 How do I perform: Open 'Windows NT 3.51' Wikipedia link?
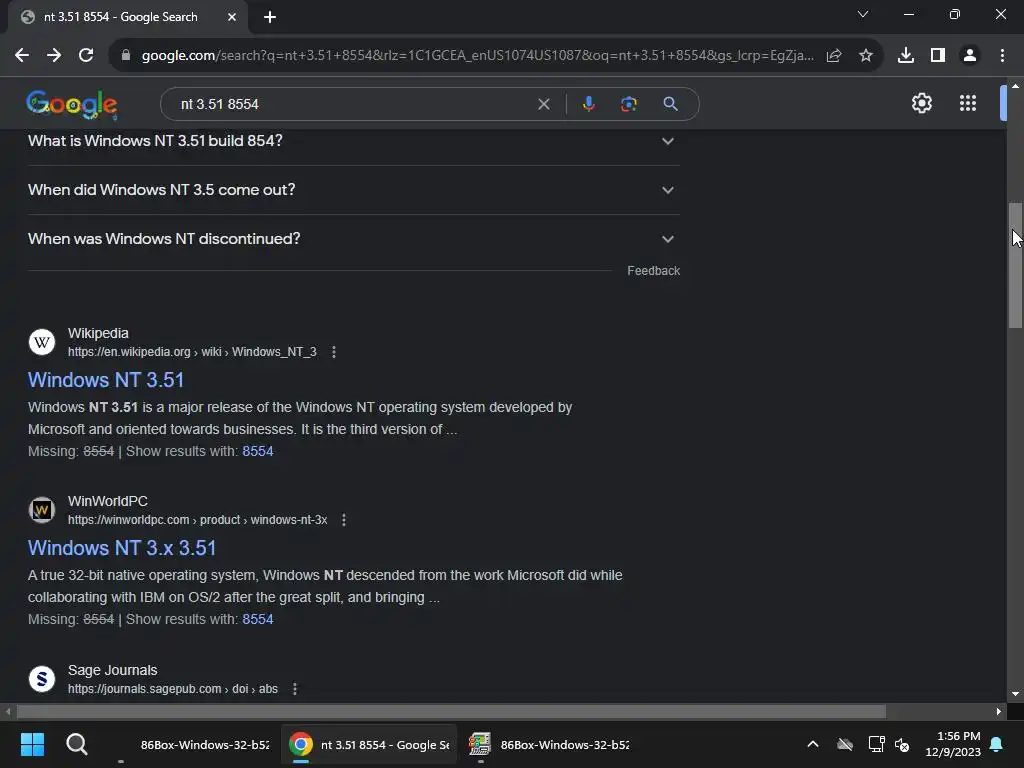coord(106,380)
